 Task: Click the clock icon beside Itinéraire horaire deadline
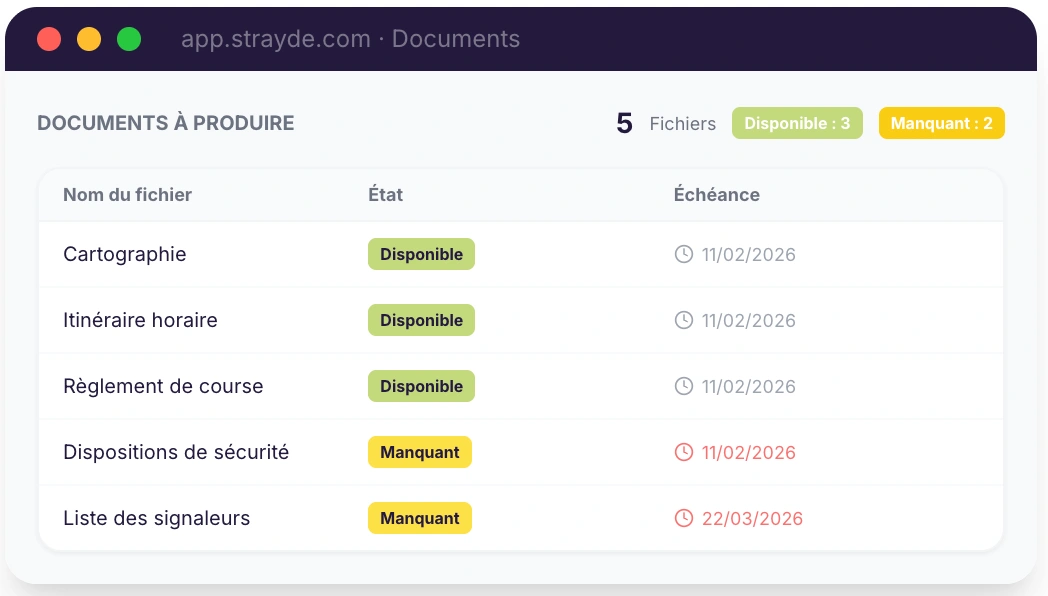684,320
